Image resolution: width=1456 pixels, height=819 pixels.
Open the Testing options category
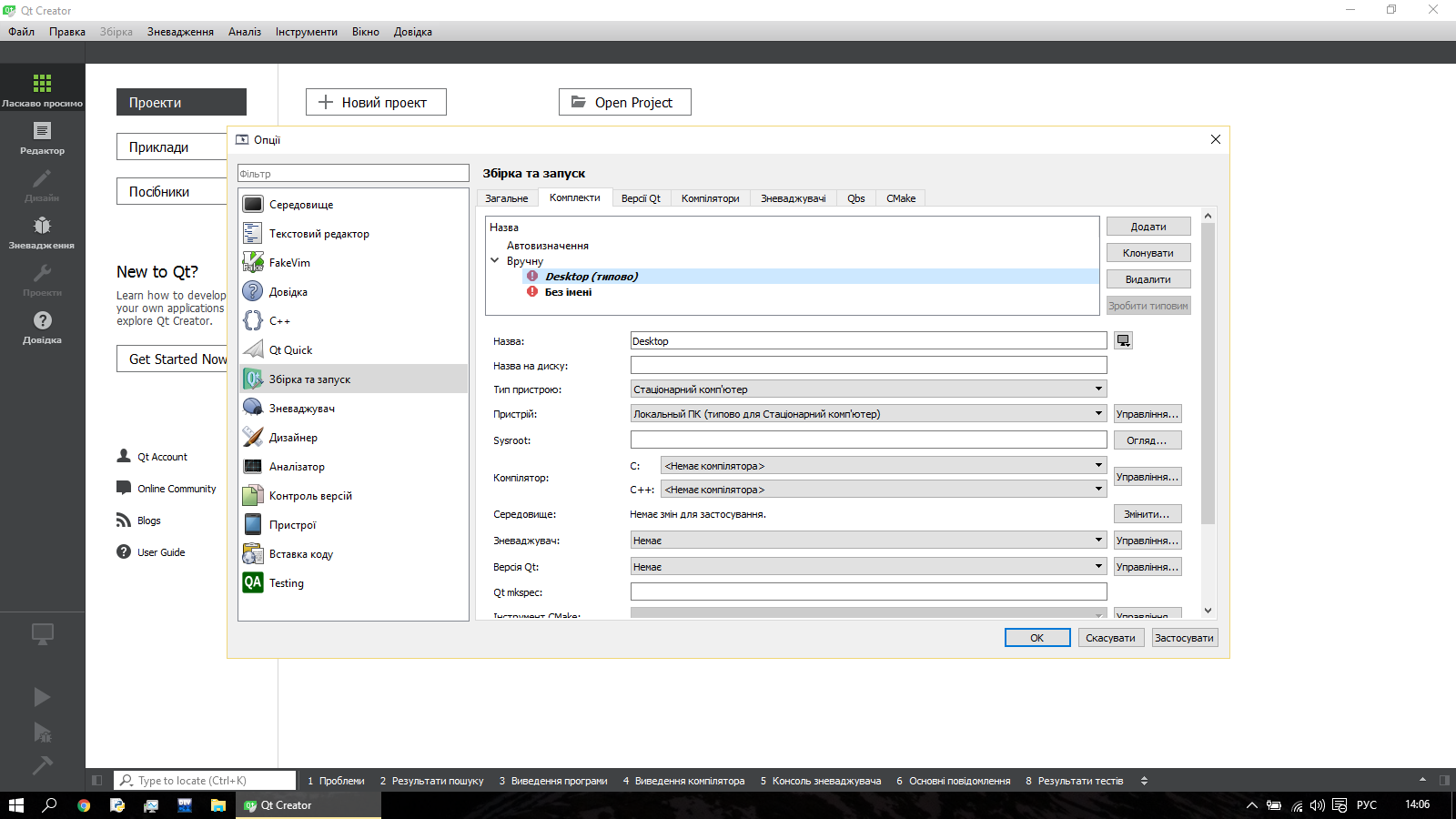coord(286,583)
